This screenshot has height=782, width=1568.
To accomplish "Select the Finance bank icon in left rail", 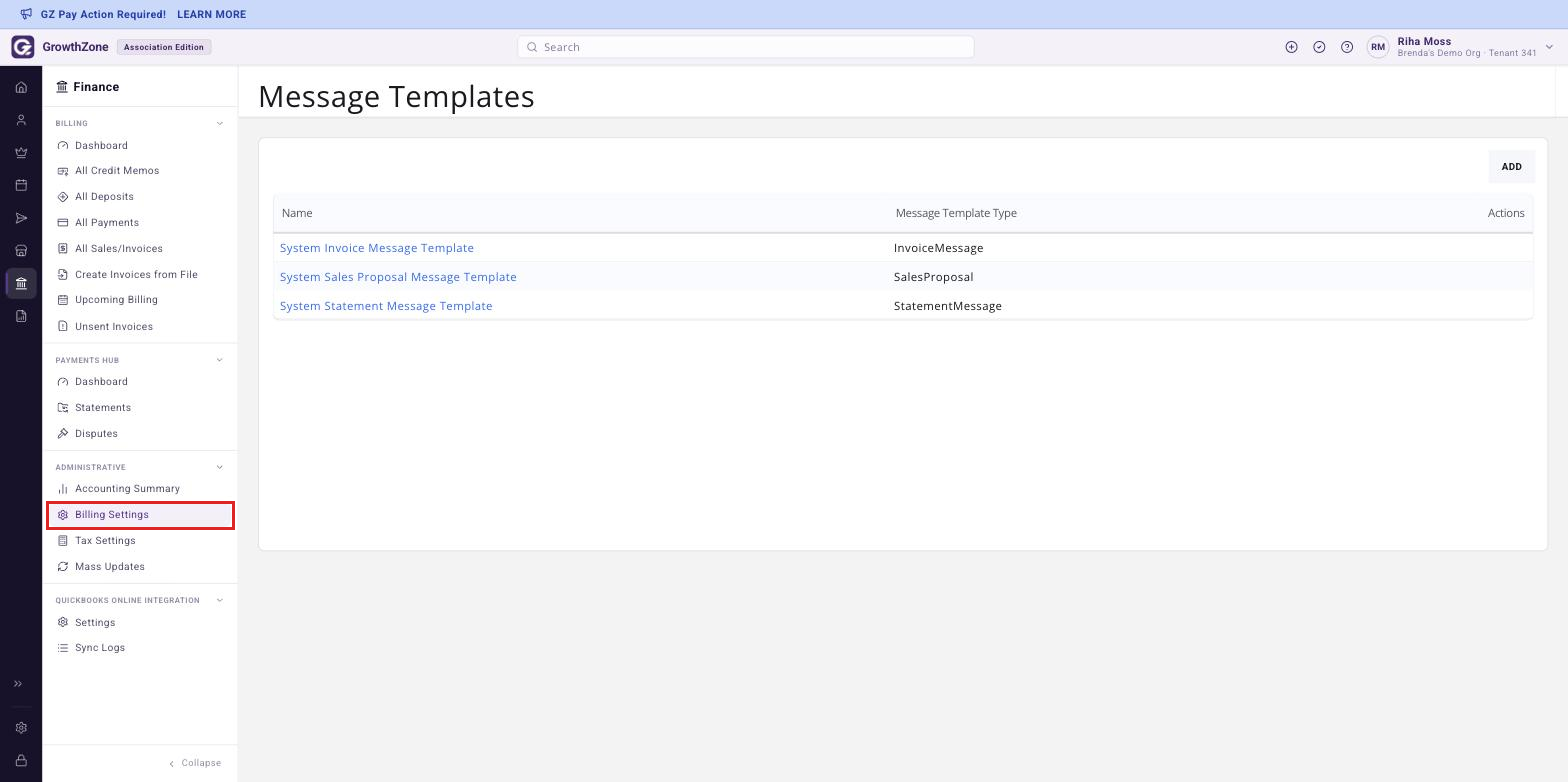I will pos(21,283).
